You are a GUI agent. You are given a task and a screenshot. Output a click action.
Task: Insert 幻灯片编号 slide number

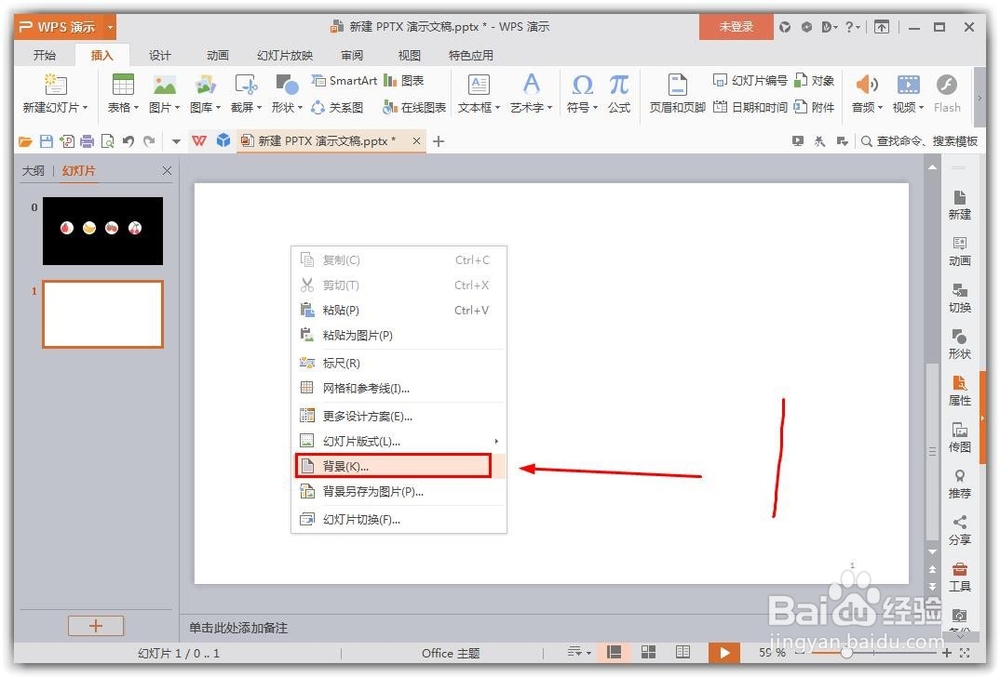pos(750,80)
